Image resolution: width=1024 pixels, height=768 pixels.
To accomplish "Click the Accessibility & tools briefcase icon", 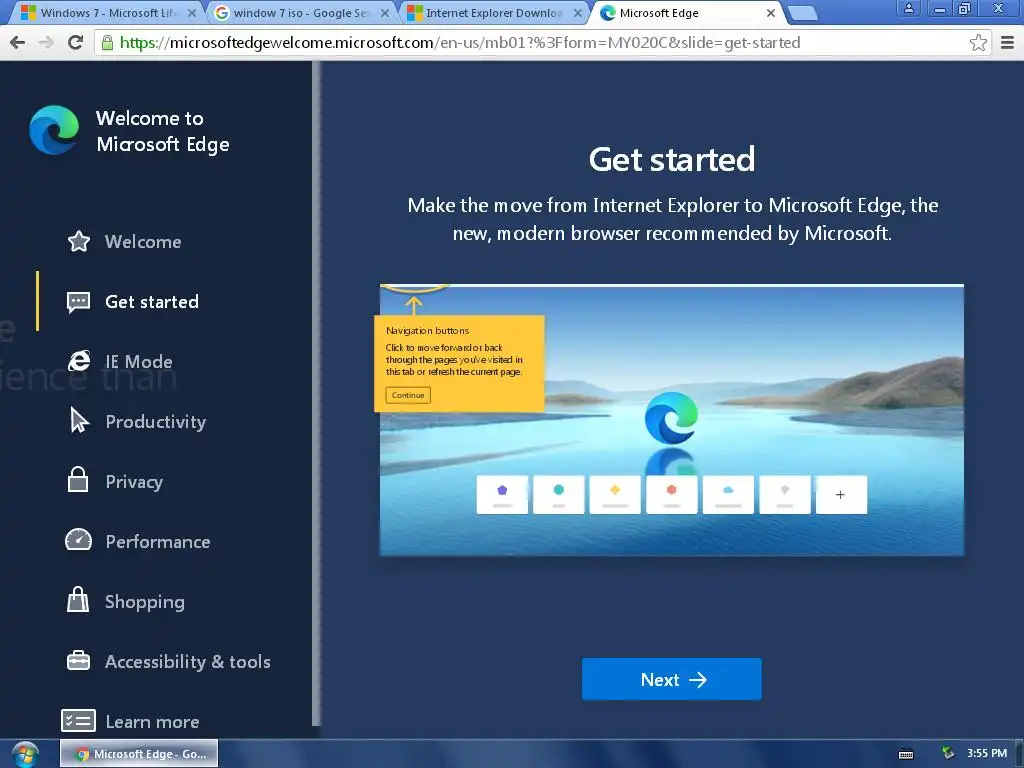I will (78, 661).
